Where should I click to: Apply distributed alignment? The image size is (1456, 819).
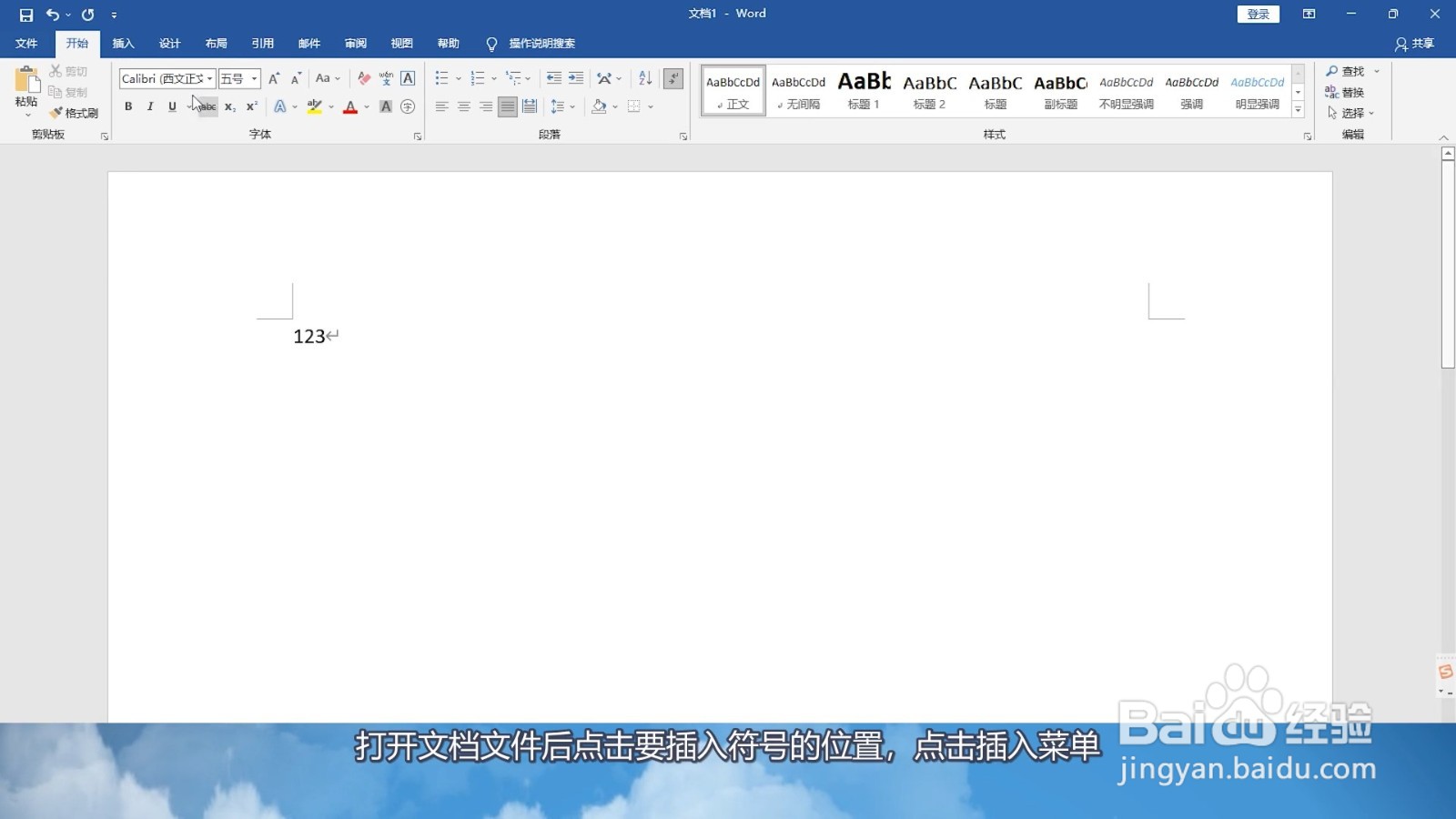tap(530, 106)
